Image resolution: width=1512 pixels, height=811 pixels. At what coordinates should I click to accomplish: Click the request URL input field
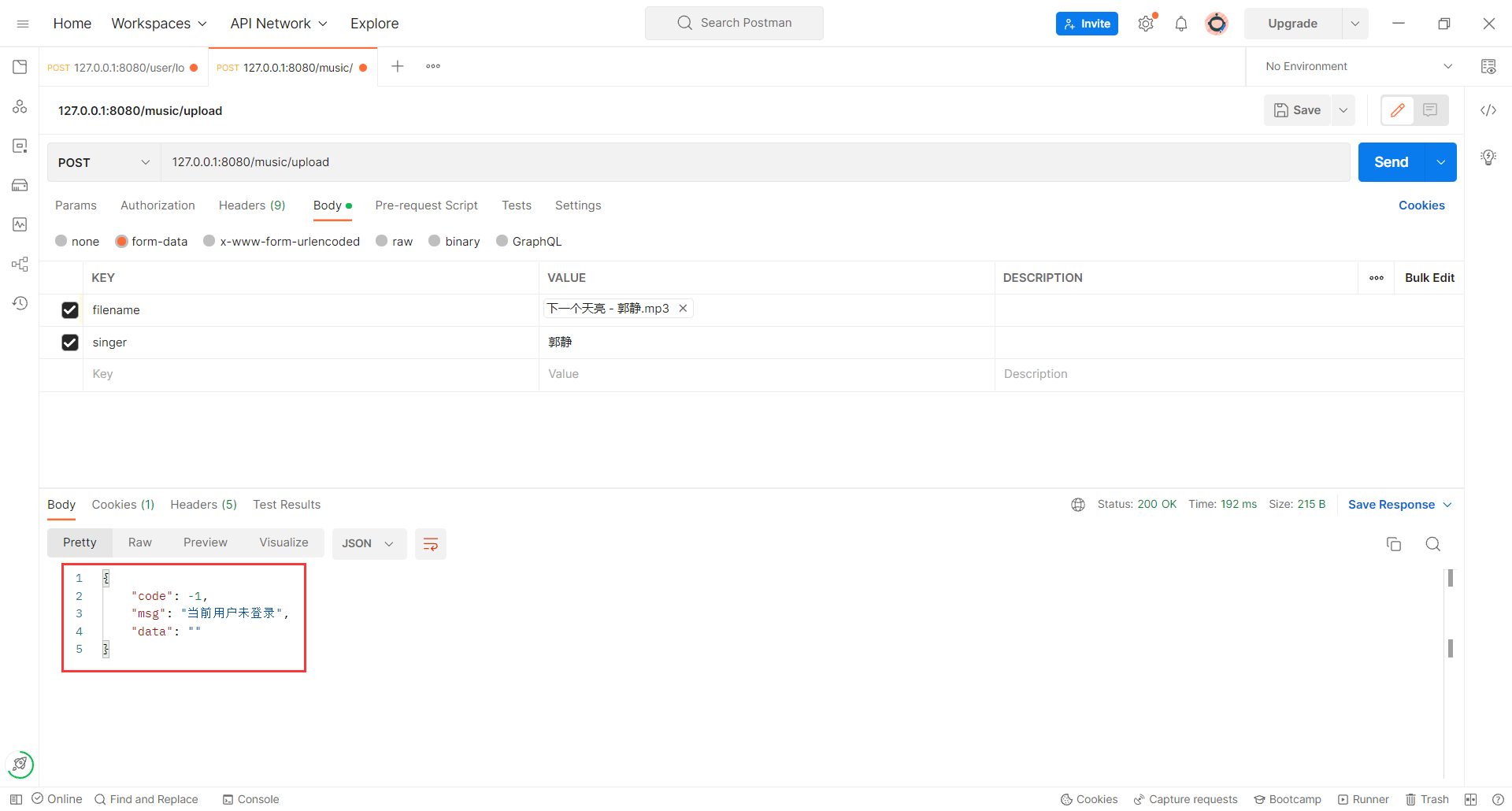[756, 162]
